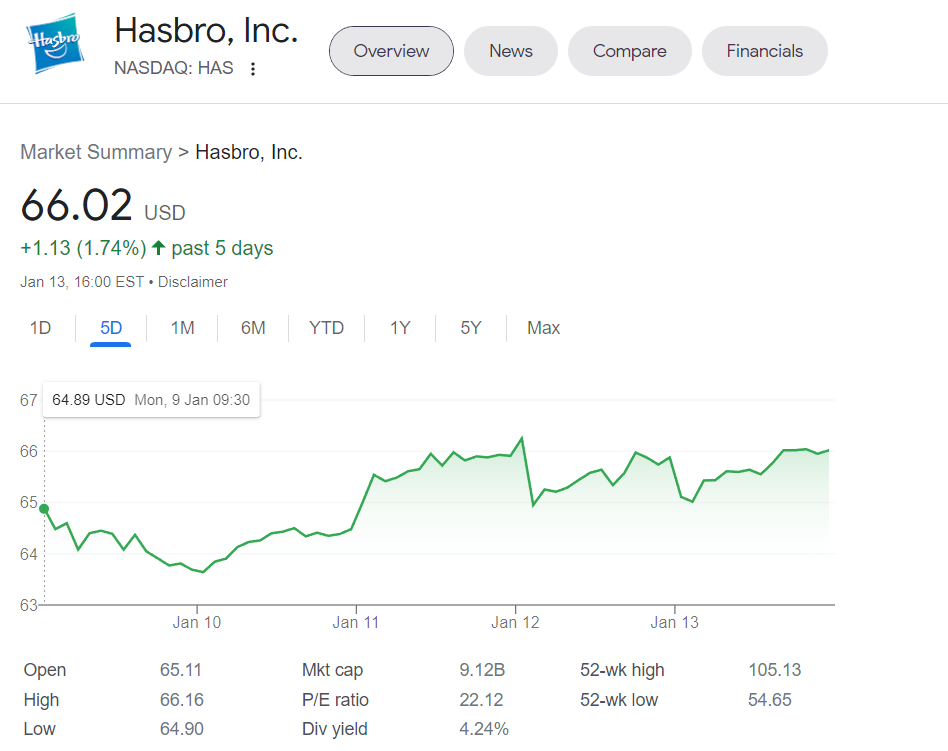Open the three-dot more options menu
The image size is (948, 751).
[253, 69]
